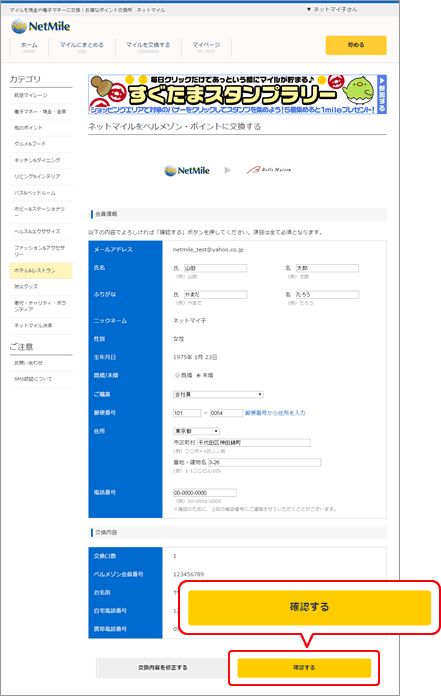Open the すぐたまスタンプラリー banner
The image size is (441, 696).
(x=237, y=94)
